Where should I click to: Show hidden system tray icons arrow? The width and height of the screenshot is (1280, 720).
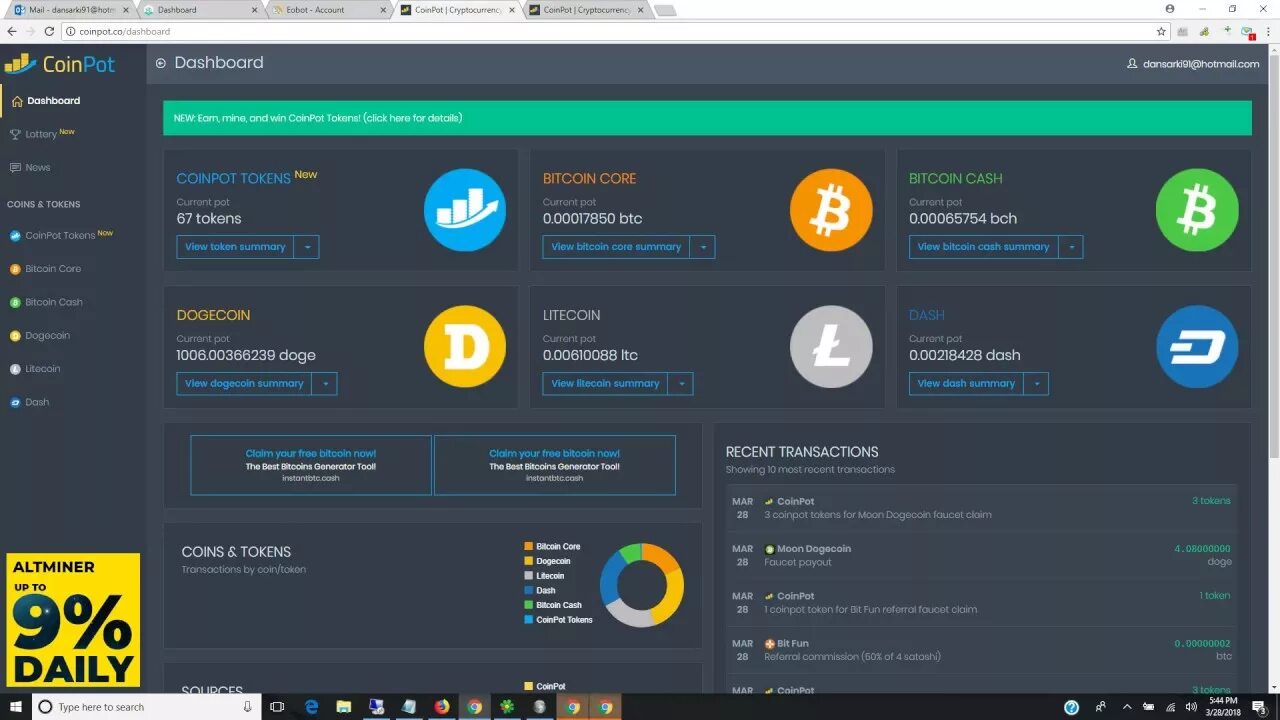click(x=1127, y=707)
